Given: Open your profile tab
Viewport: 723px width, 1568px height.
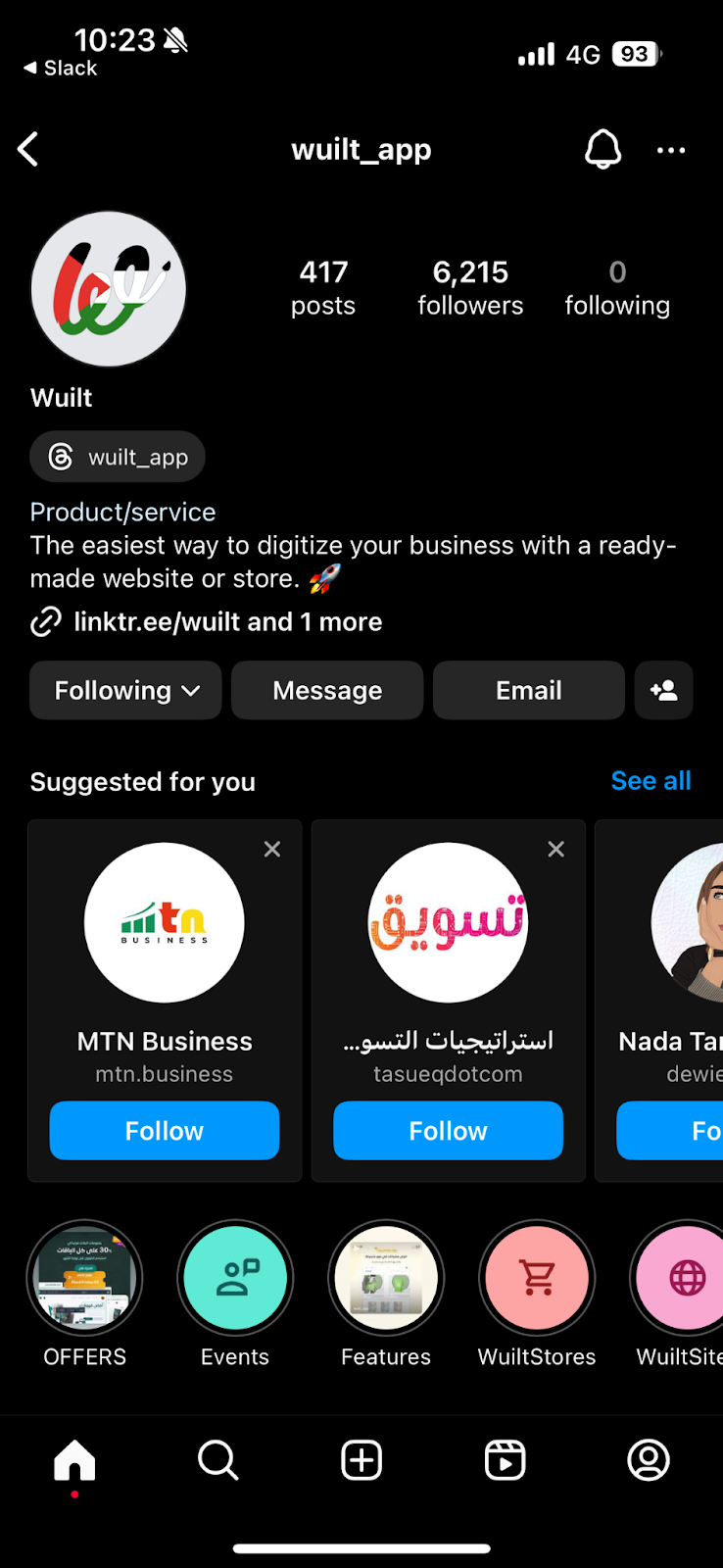Looking at the screenshot, I should click(649, 1460).
